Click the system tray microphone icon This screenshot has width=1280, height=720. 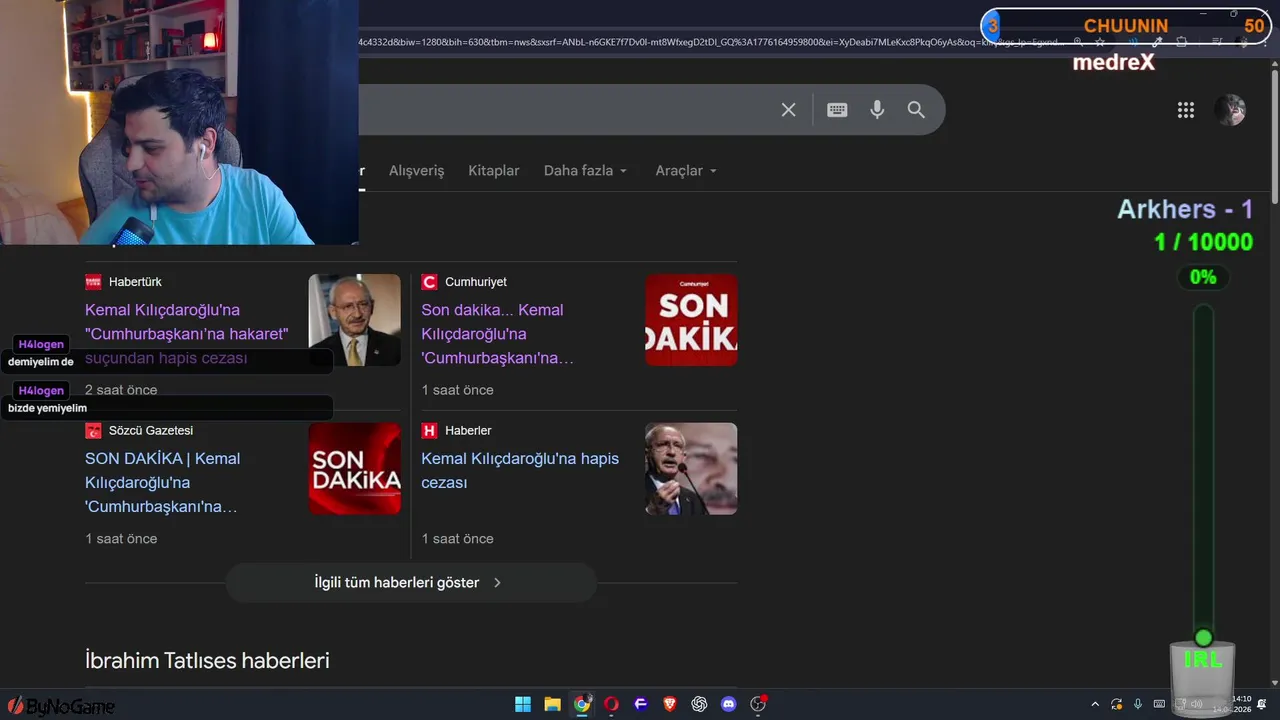pyautogui.click(x=1138, y=704)
